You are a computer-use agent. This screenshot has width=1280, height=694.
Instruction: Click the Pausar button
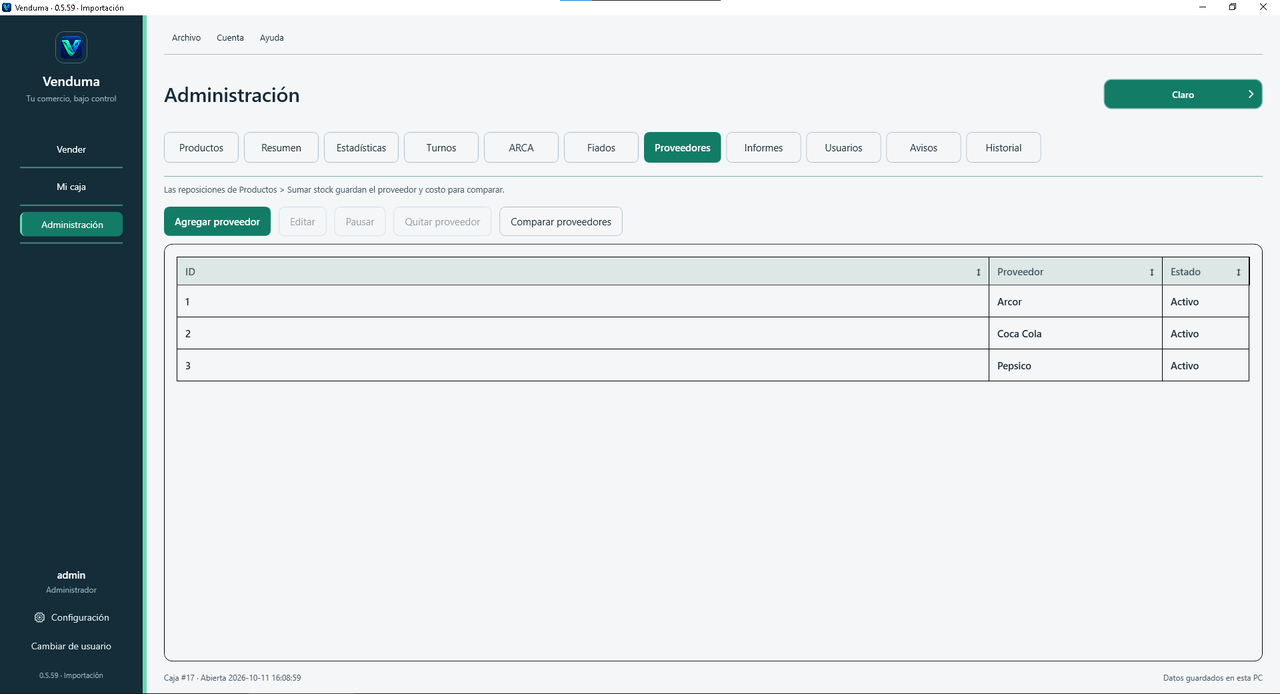coord(360,221)
